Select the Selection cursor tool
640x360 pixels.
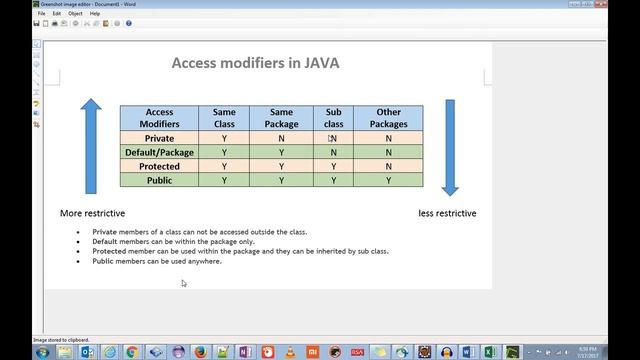click(37, 44)
